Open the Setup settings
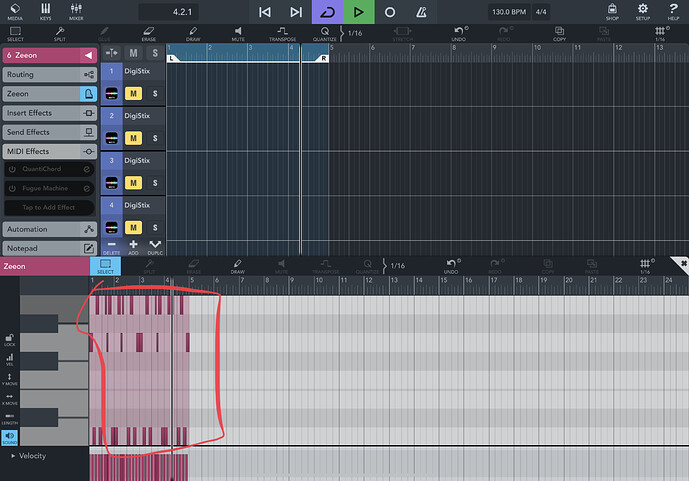Viewport: 689px width, 481px height. point(642,12)
